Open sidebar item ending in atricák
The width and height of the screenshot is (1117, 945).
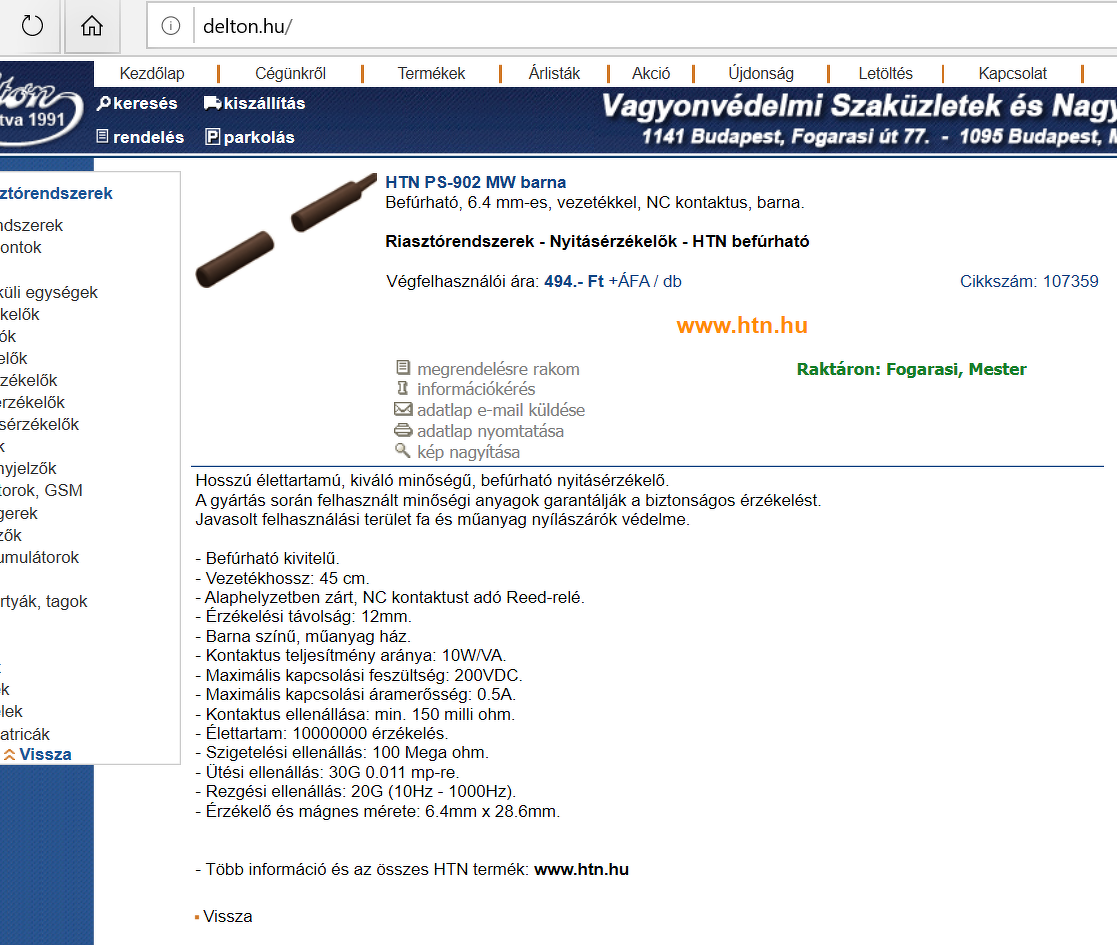point(25,734)
